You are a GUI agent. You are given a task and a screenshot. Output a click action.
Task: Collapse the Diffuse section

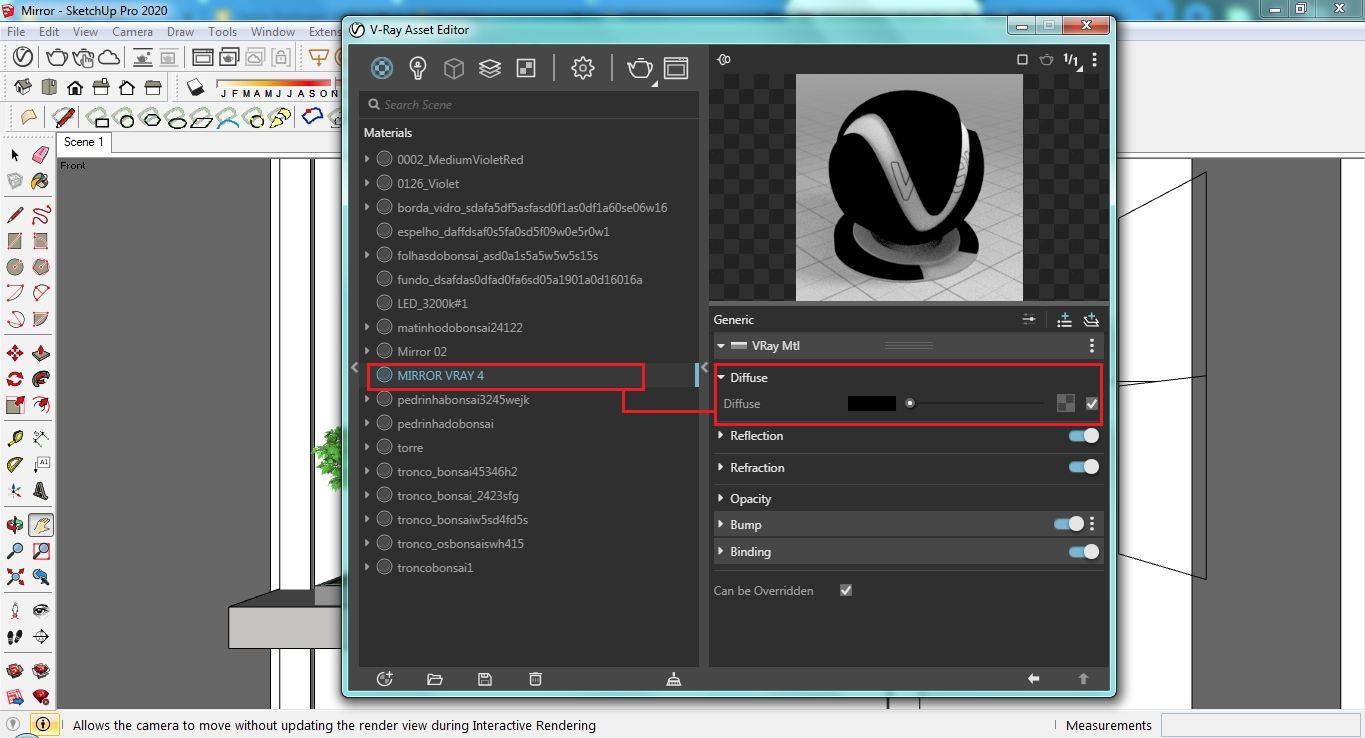coord(721,378)
